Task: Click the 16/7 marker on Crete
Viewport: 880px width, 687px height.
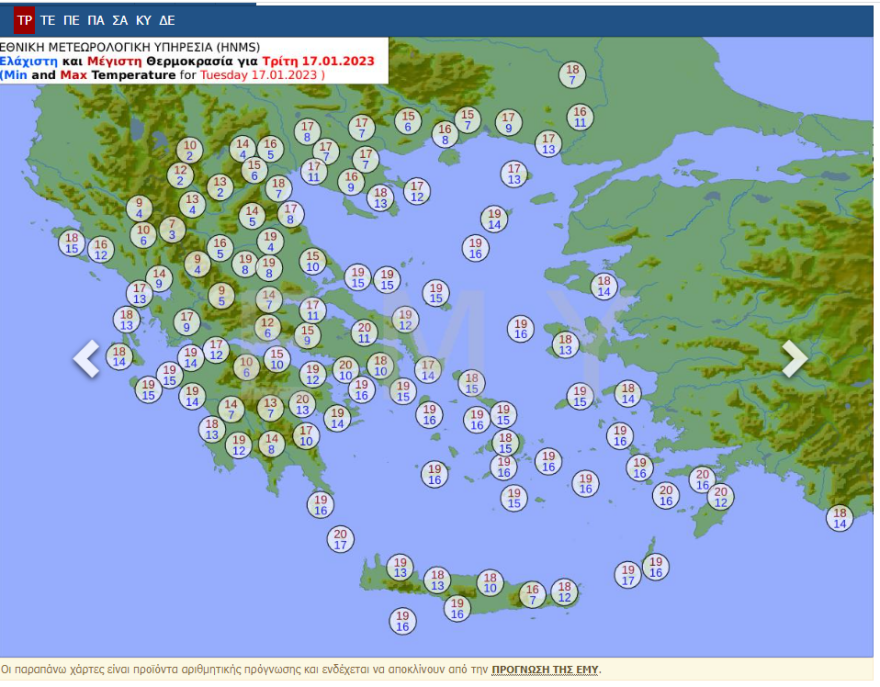Action: [532, 595]
